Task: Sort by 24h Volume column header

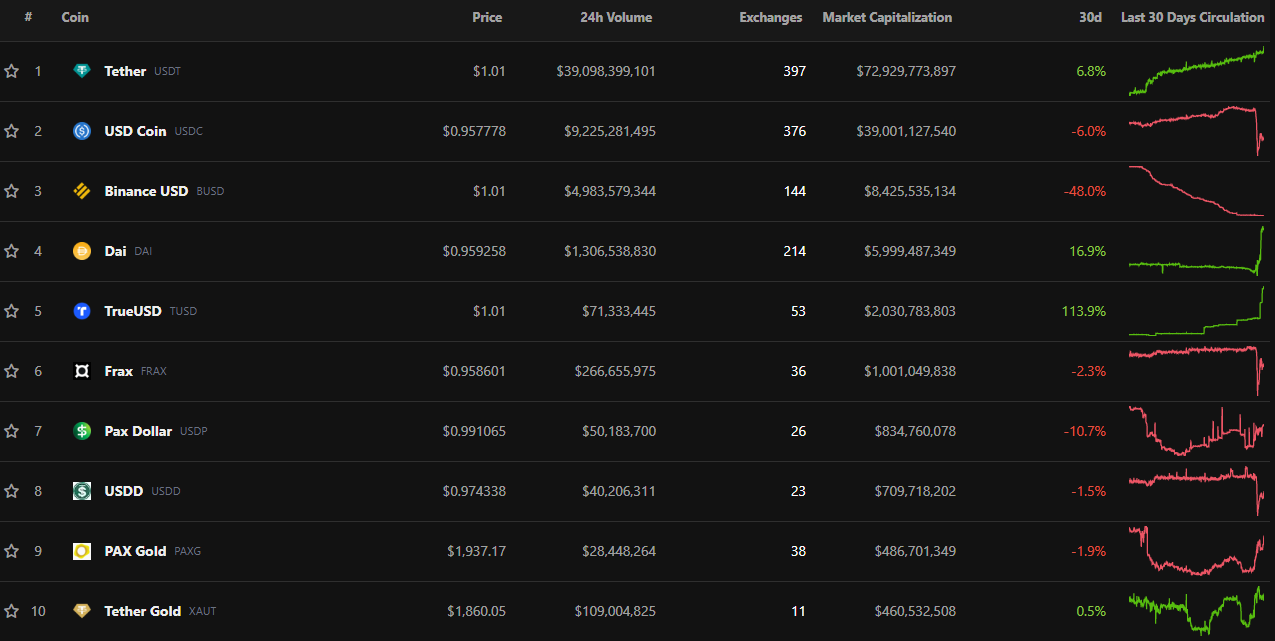Action: tap(616, 17)
